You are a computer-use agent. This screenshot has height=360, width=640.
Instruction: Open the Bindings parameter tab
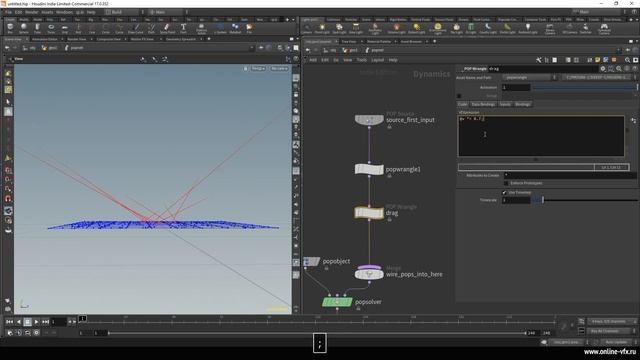[x=523, y=104]
